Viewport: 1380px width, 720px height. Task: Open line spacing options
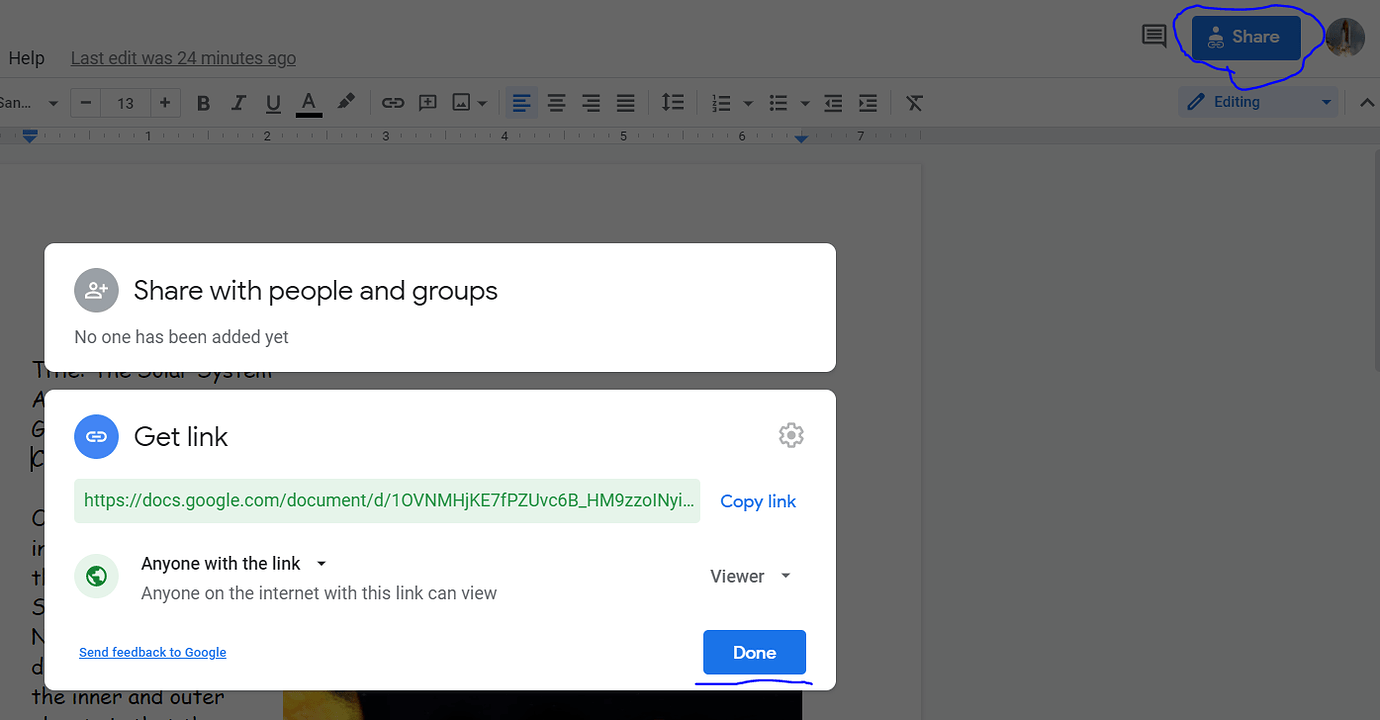(x=673, y=102)
